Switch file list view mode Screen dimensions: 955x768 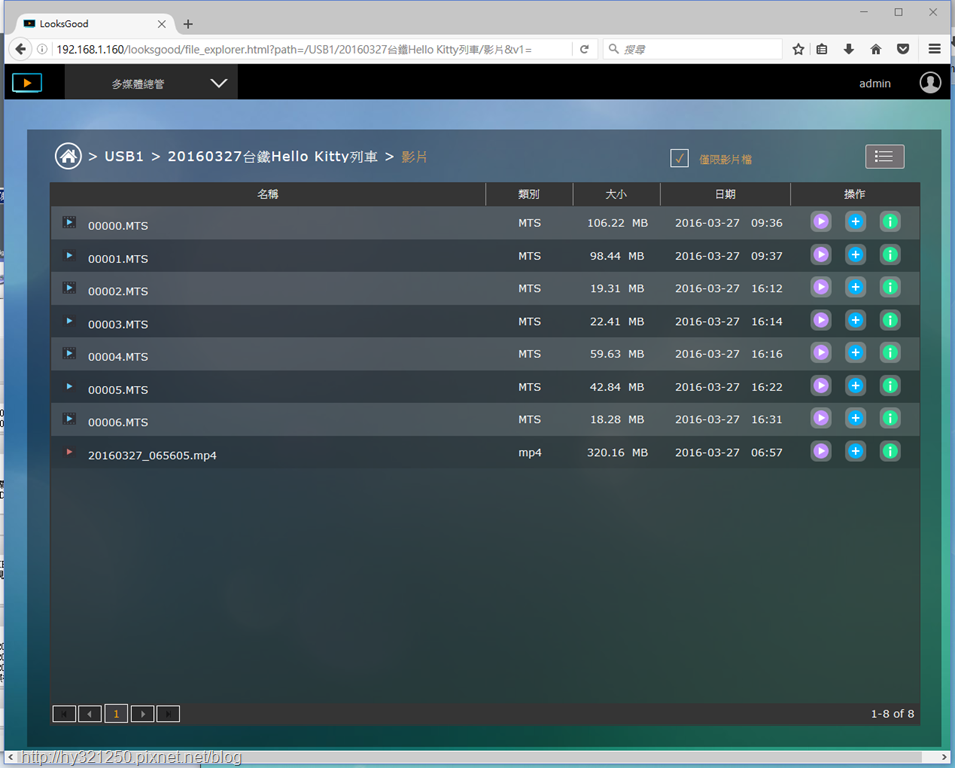884,157
